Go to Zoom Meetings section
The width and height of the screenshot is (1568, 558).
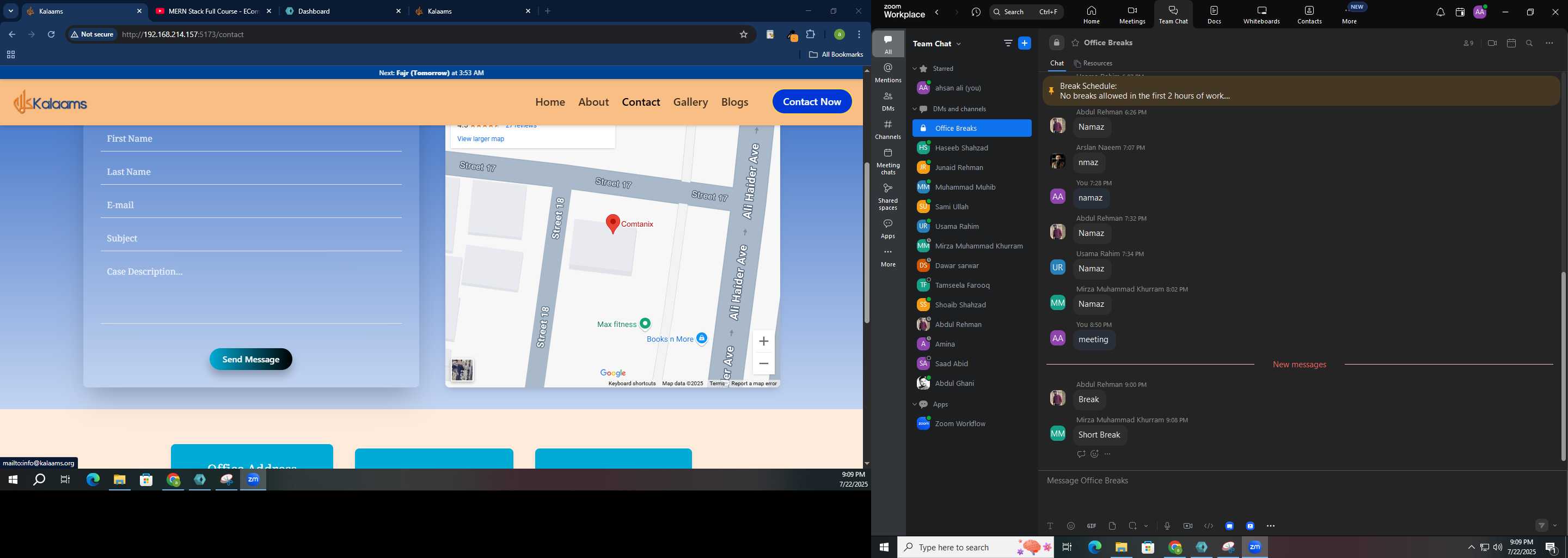tap(1131, 15)
